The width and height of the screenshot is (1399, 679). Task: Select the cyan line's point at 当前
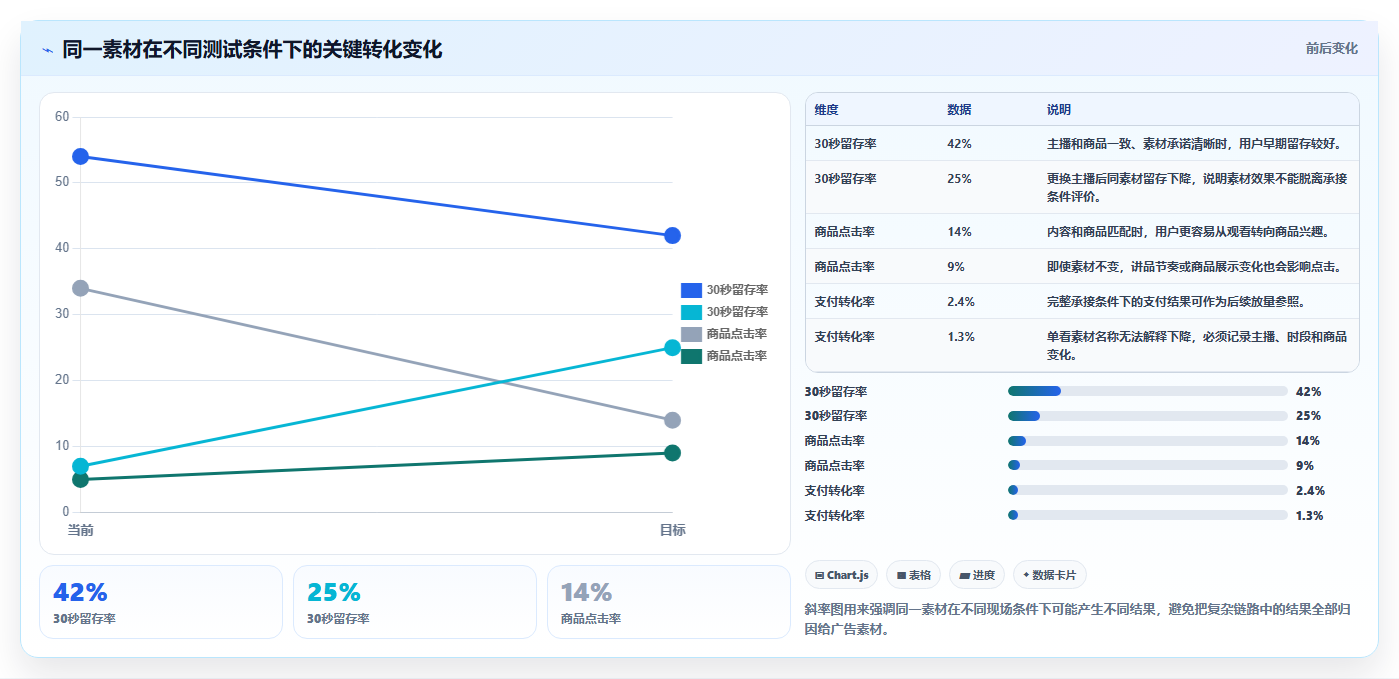pyautogui.click(x=81, y=466)
